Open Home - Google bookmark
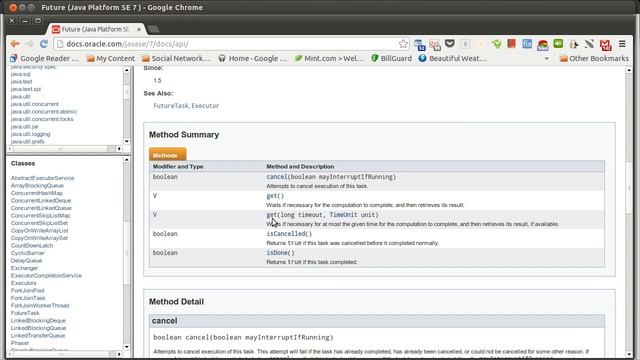 click(252, 58)
